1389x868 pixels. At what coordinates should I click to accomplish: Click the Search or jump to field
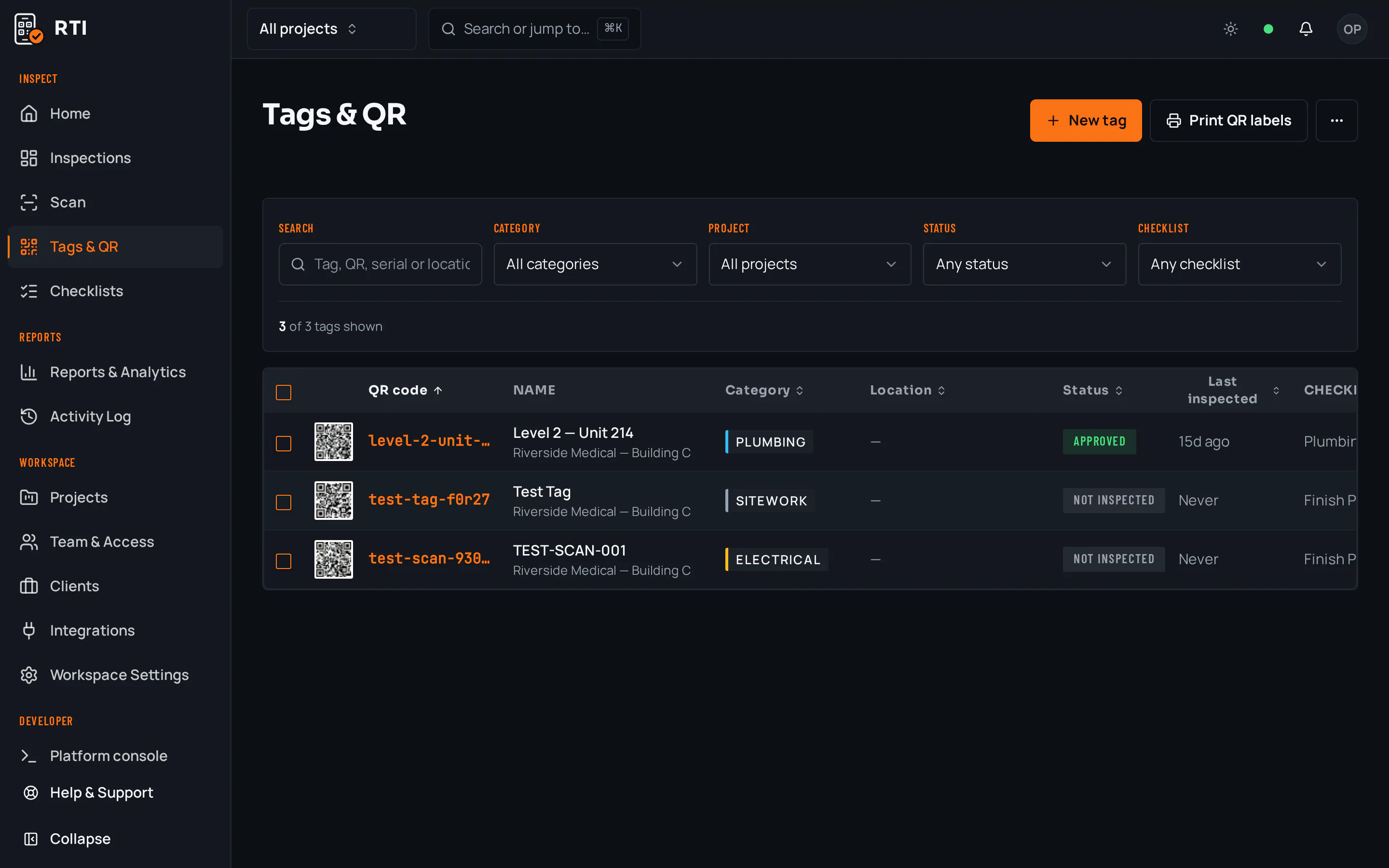point(534,29)
